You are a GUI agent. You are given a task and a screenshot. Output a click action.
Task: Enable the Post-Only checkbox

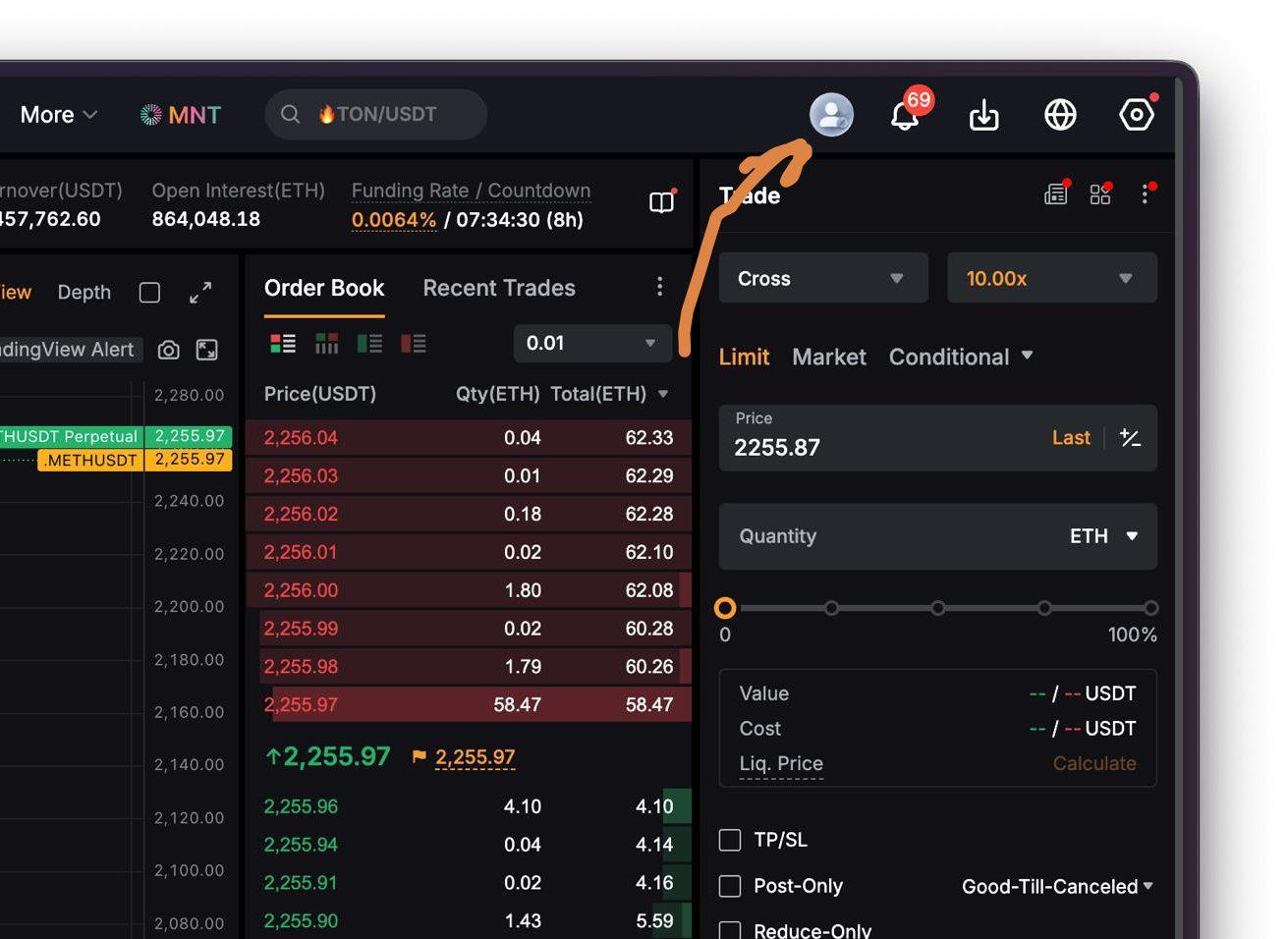730,886
